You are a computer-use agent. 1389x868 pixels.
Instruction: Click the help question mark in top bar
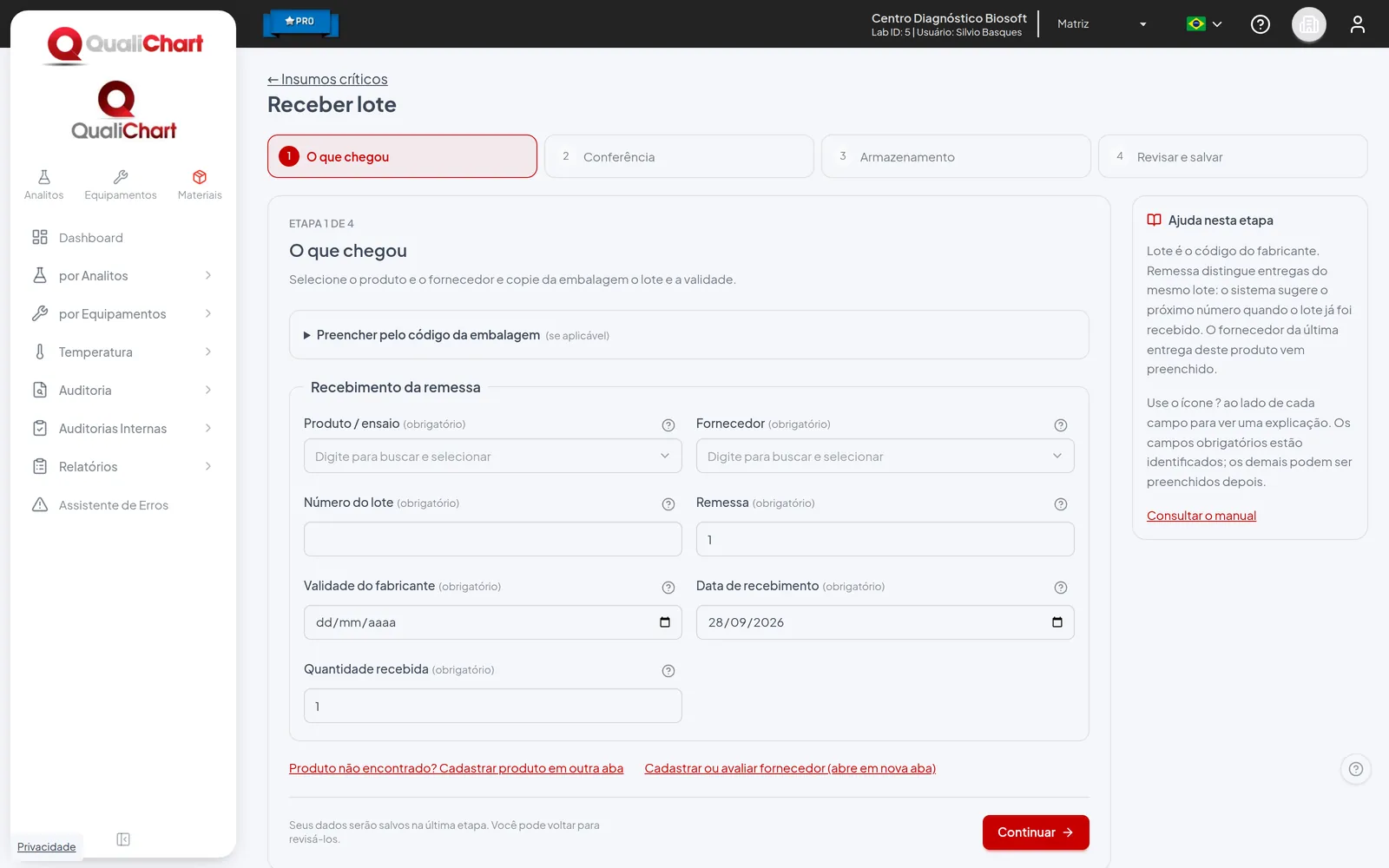[x=1261, y=24]
